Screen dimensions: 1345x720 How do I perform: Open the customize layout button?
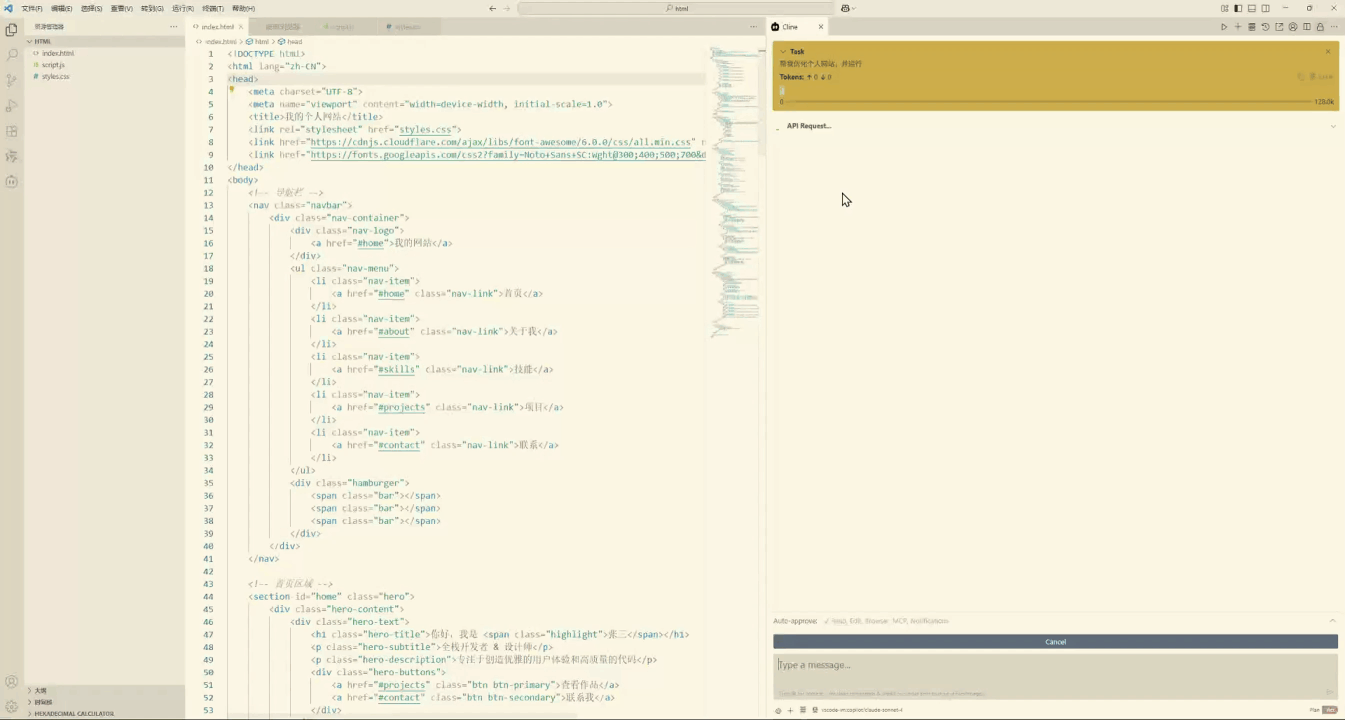(1224, 8)
